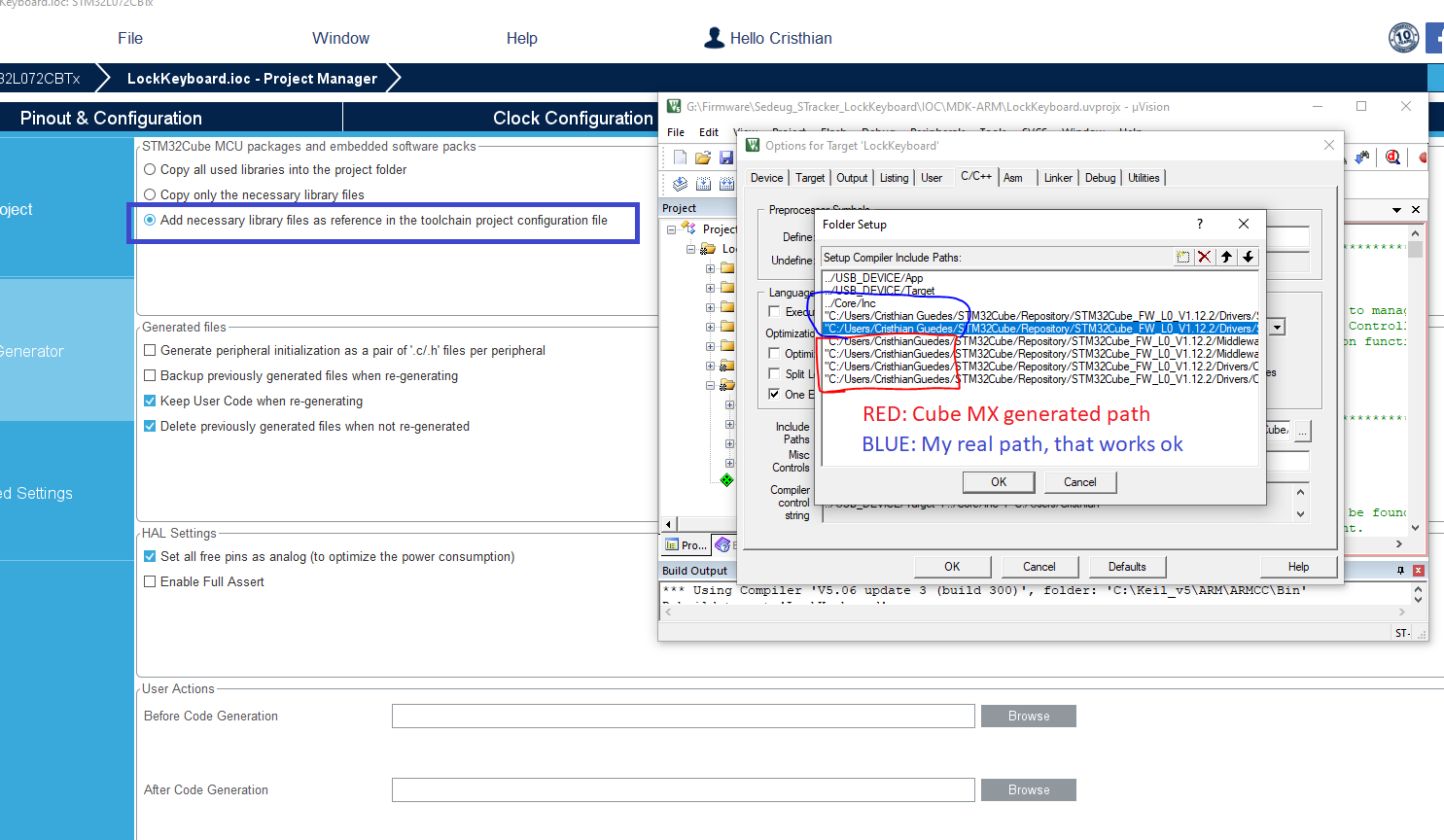Open the user account icon

714,38
